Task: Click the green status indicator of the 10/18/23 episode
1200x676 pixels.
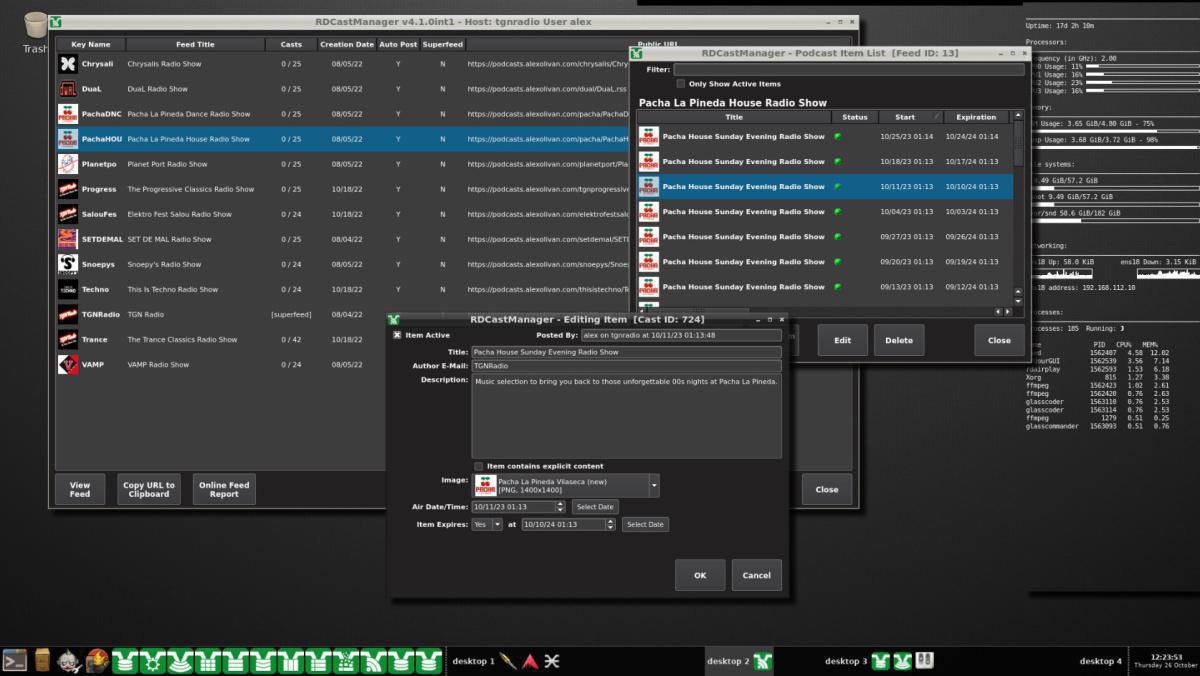Action: pyautogui.click(x=838, y=161)
